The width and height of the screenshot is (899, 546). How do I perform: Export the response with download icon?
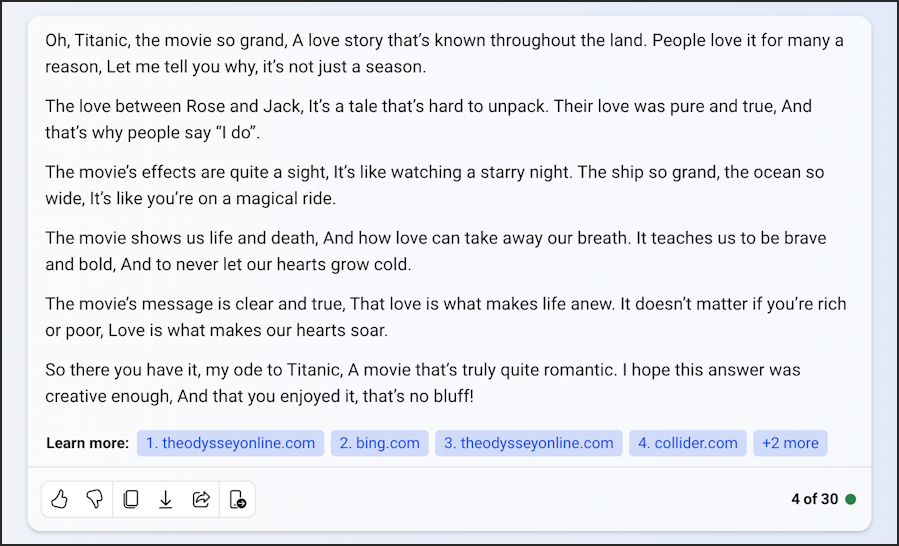pos(166,499)
